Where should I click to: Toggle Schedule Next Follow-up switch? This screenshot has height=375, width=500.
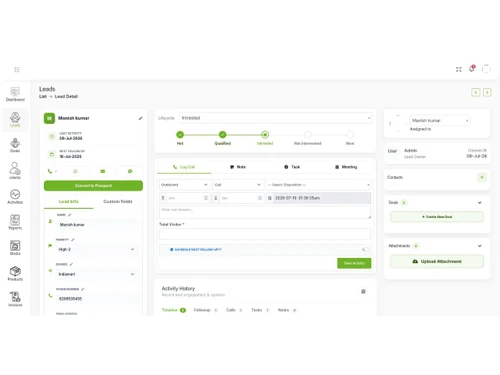[x=365, y=249]
